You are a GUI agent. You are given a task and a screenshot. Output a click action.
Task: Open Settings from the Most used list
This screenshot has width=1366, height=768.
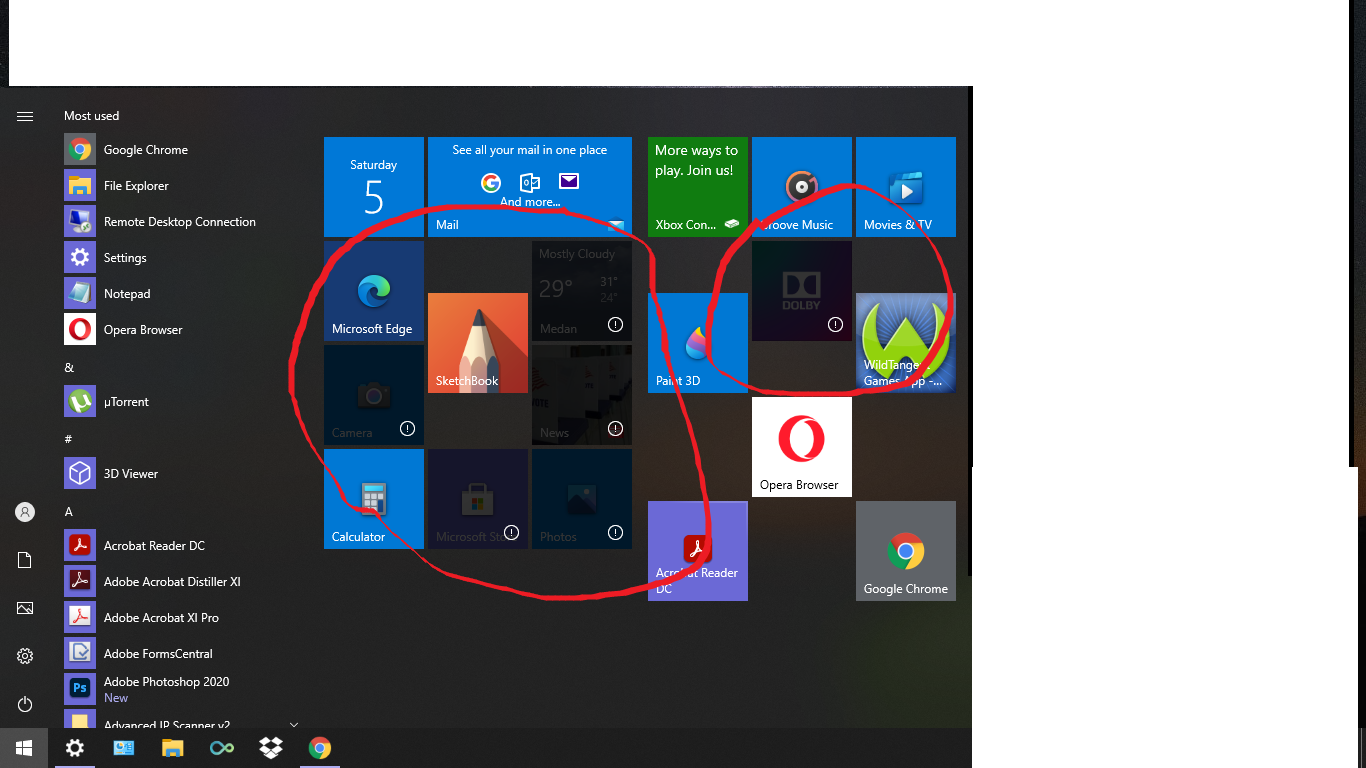pos(180,258)
